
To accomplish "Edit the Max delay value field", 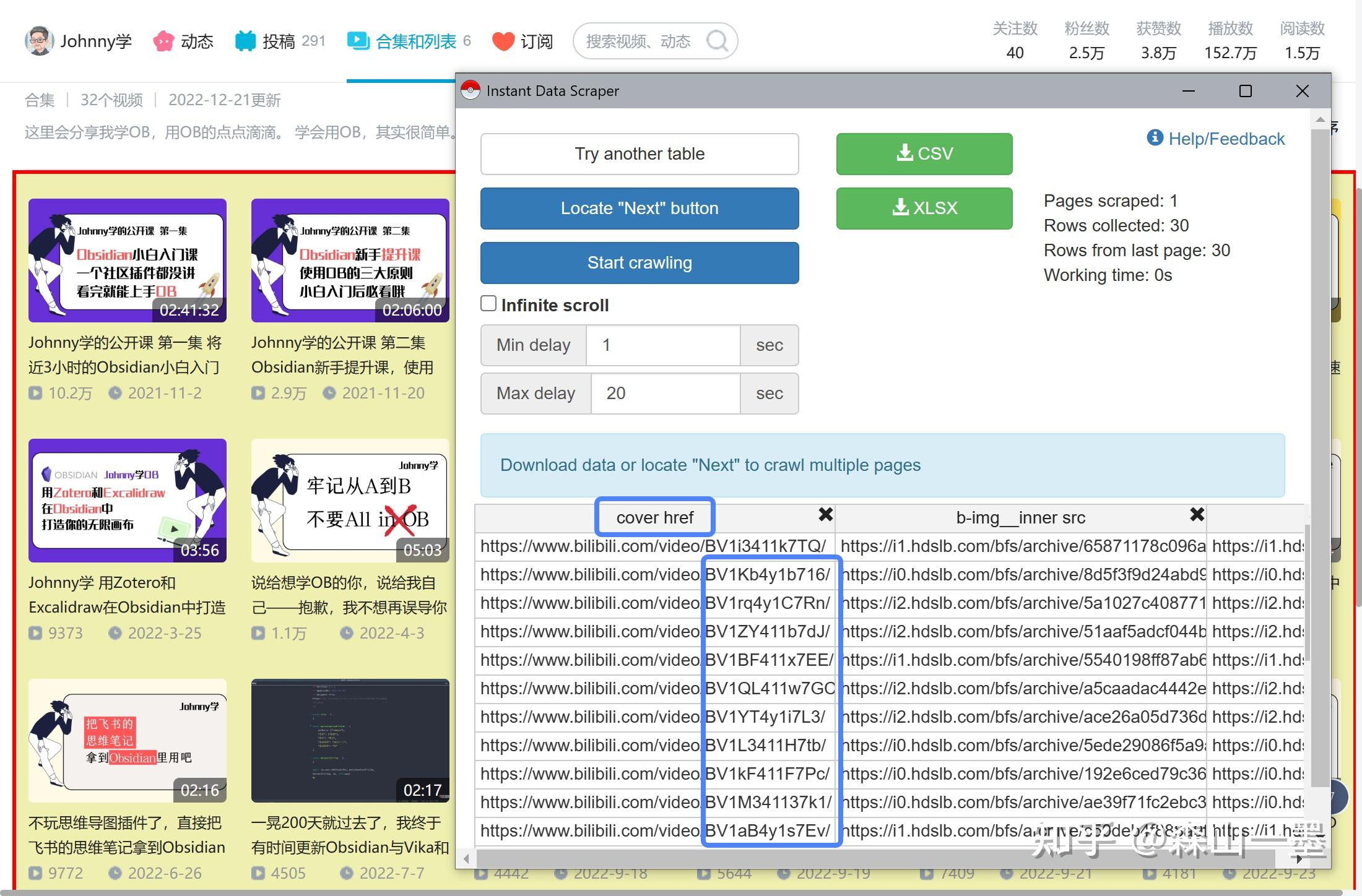I will pyautogui.click(x=665, y=394).
